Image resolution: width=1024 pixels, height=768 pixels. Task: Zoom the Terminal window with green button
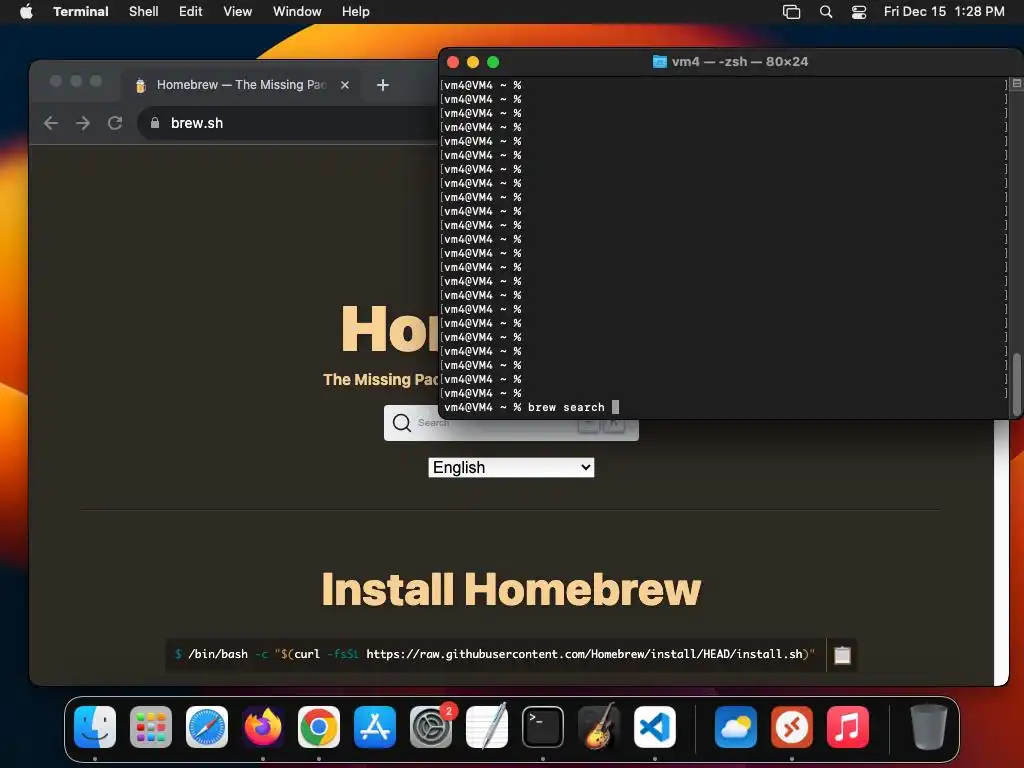493,62
